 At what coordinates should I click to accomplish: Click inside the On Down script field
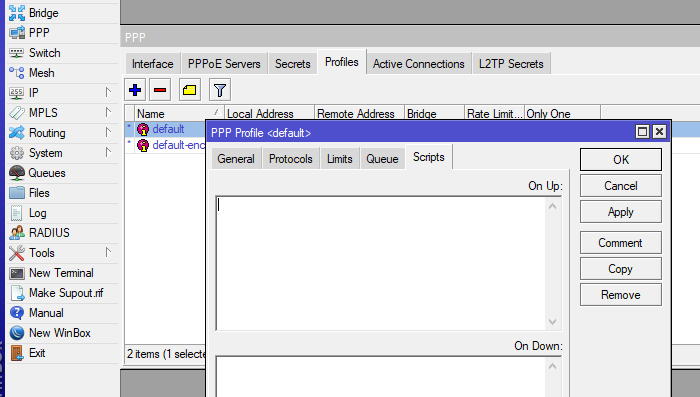(380, 377)
